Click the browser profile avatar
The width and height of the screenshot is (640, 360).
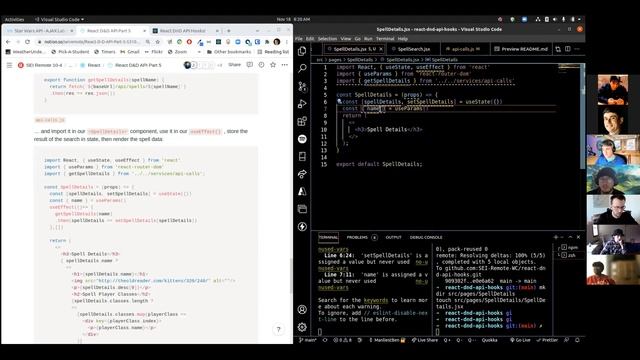click(x=277, y=42)
